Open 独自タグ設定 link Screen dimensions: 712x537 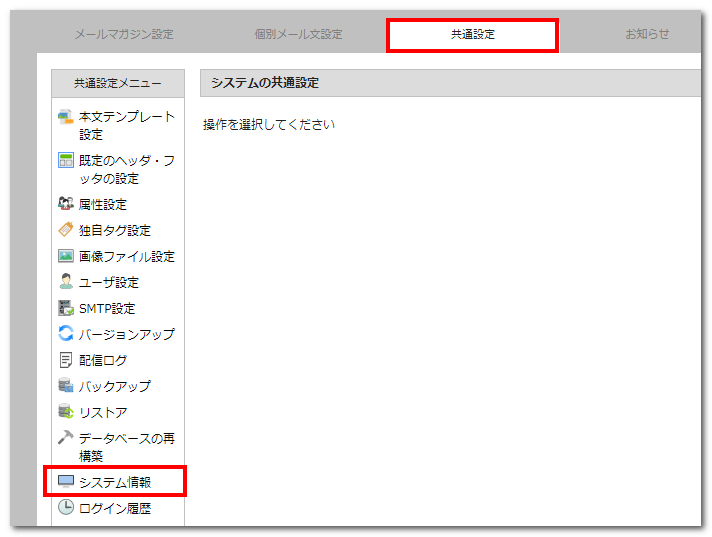(114, 231)
